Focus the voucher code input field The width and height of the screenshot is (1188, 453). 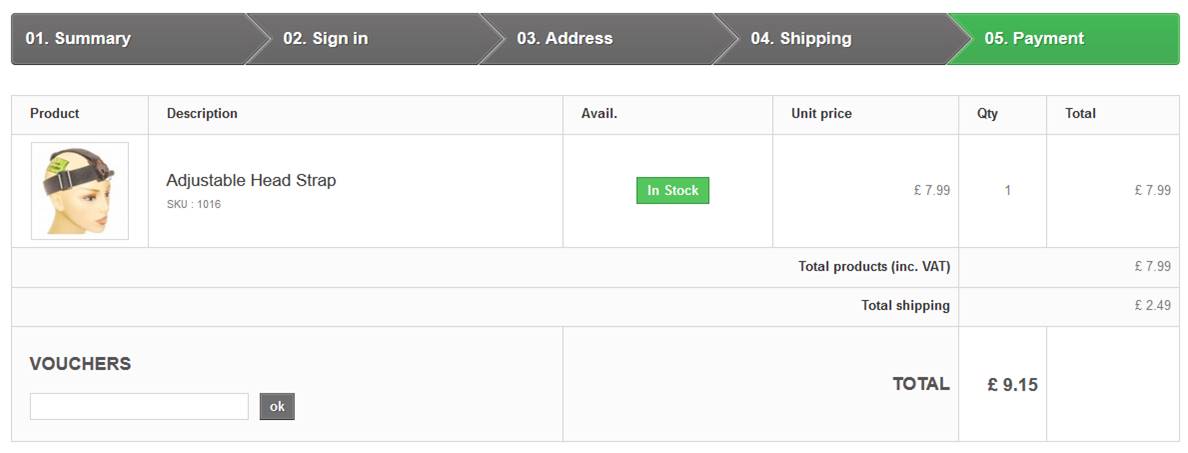(139, 407)
